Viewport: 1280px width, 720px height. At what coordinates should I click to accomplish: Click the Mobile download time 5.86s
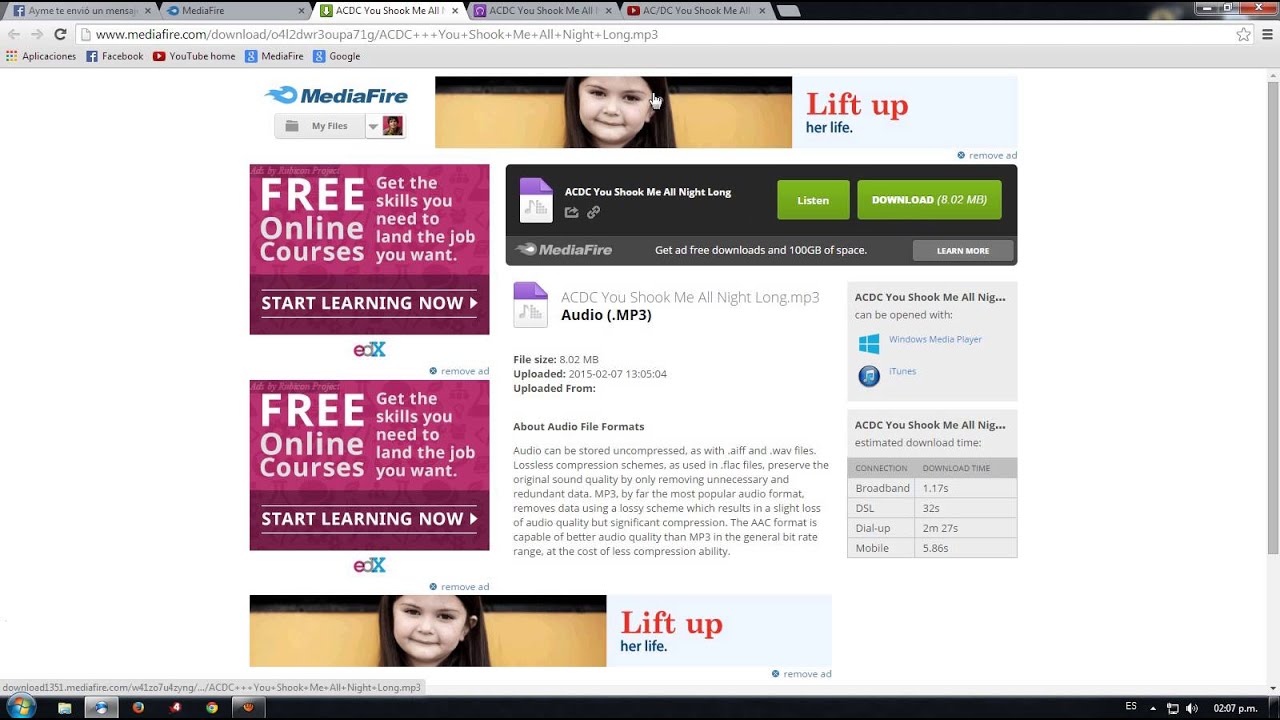pyautogui.click(x=935, y=548)
